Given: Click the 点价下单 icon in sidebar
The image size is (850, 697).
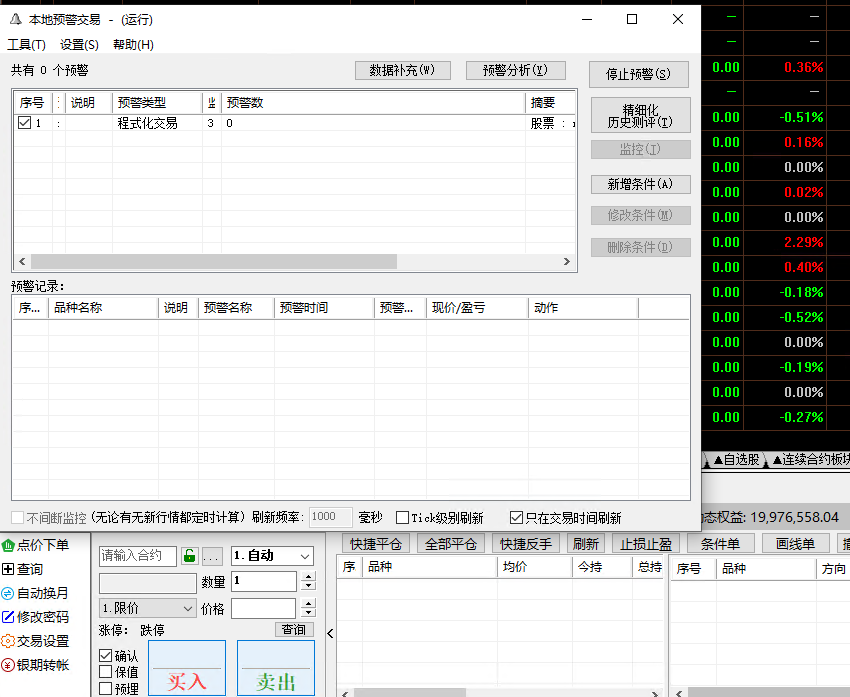Looking at the screenshot, I should tap(8, 545).
